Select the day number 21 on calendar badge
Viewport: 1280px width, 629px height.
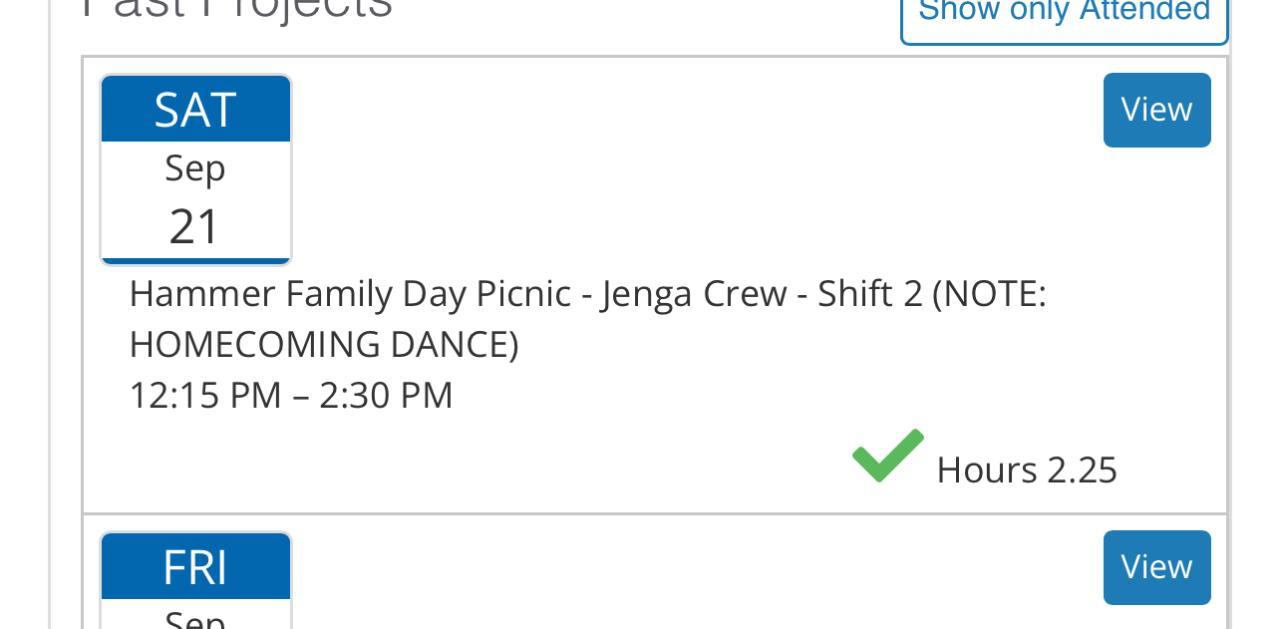(194, 227)
